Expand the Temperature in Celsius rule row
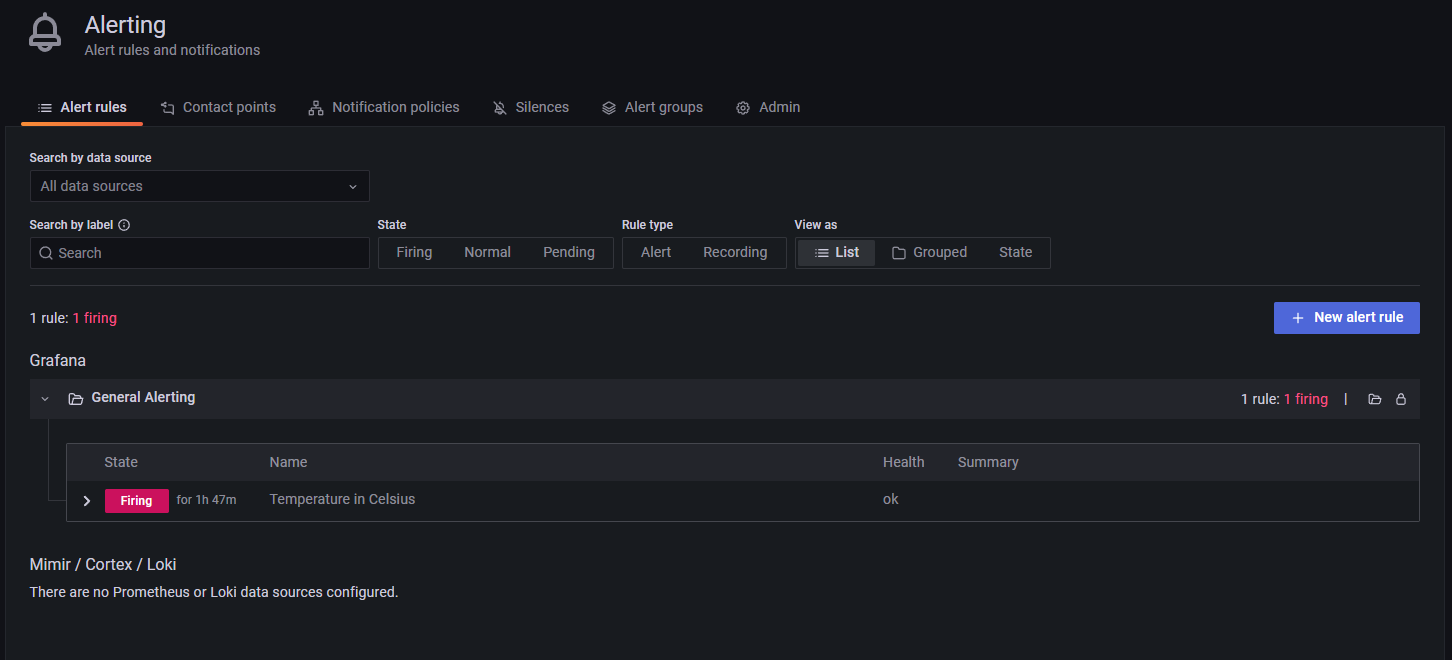The image size is (1452, 660). [x=87, y=501]
